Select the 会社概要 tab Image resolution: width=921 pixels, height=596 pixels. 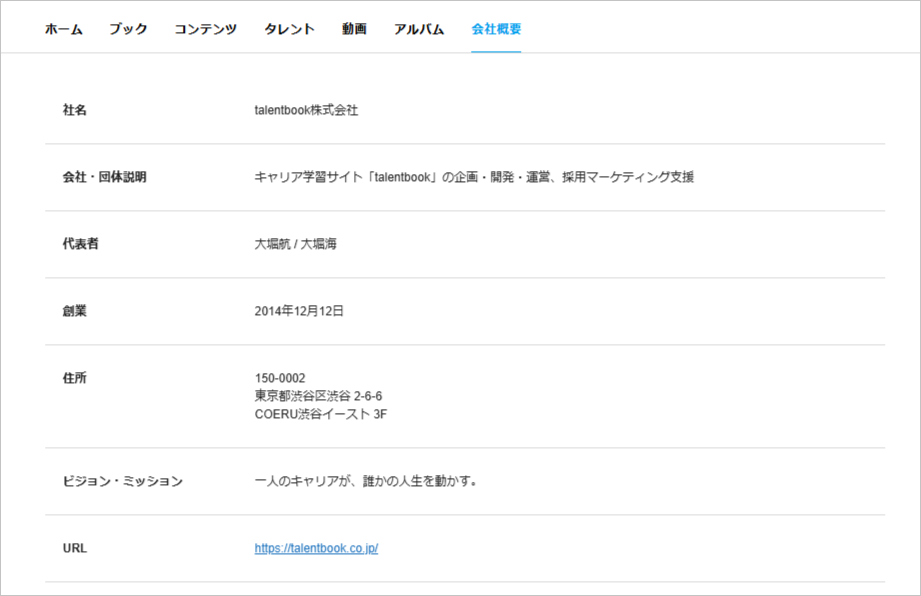click(x=496, y=29)
